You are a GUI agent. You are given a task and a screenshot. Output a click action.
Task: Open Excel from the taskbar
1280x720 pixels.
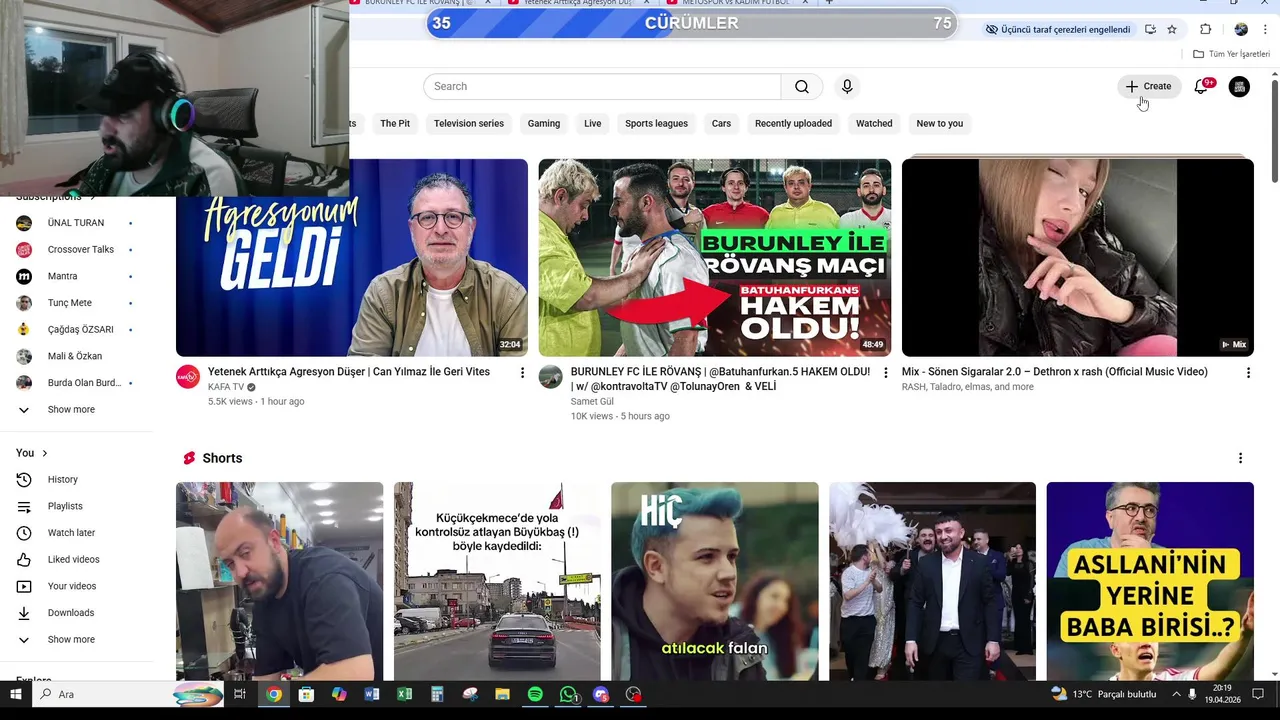point(404,694)
